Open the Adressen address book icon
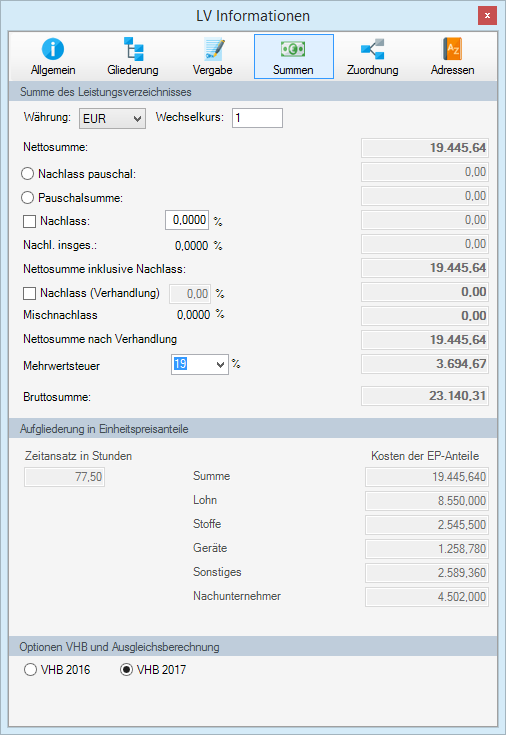Viewport: 506px width, 735px height. click(x=453, y=49)
